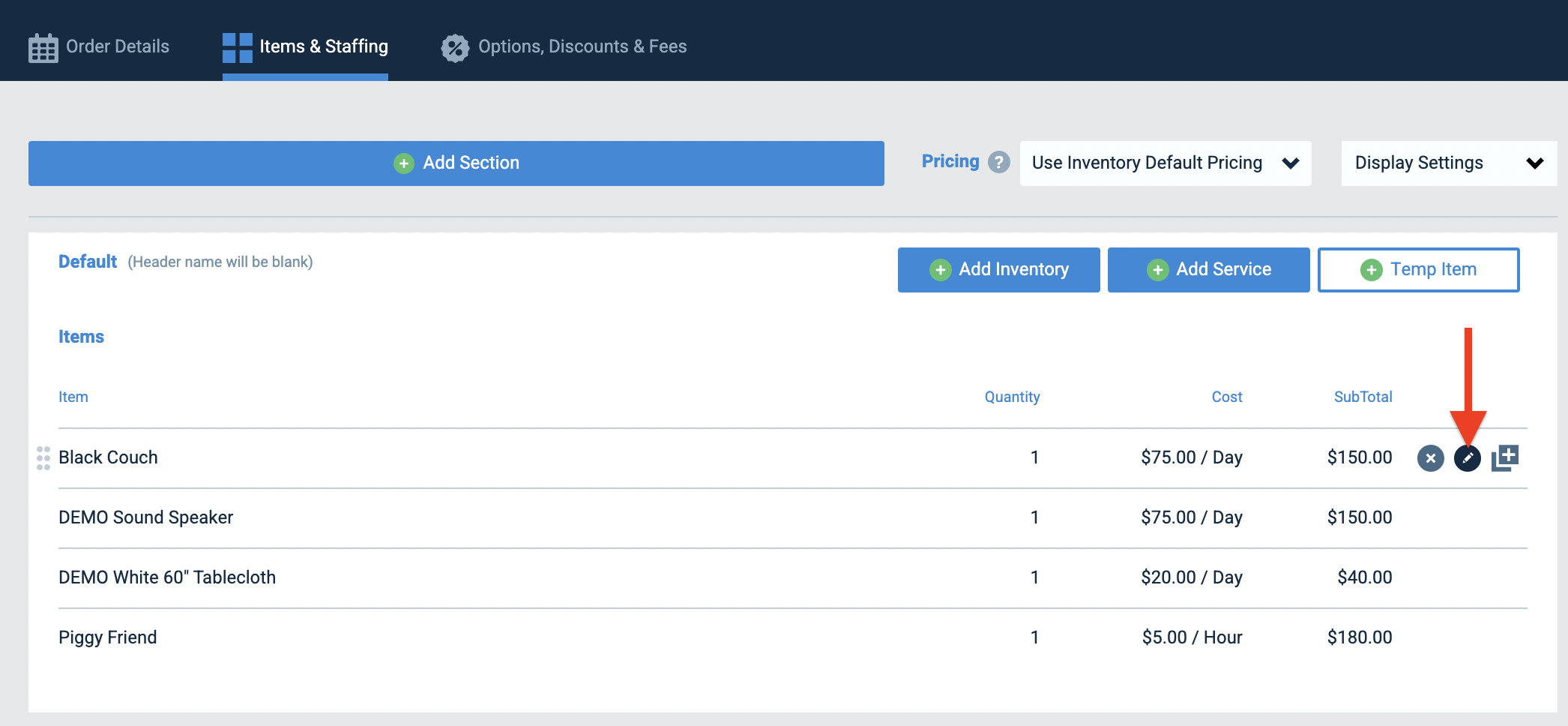
Task: Click the $40.00 subtotal of Tablecloth
Action: 1365,577
